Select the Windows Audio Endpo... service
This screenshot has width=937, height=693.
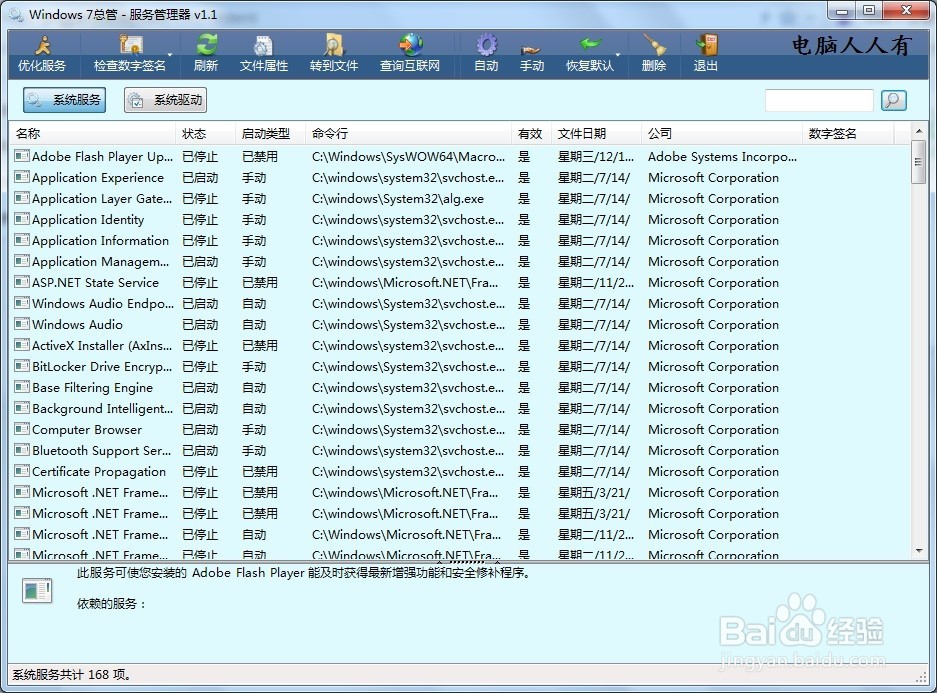(460, 303)
